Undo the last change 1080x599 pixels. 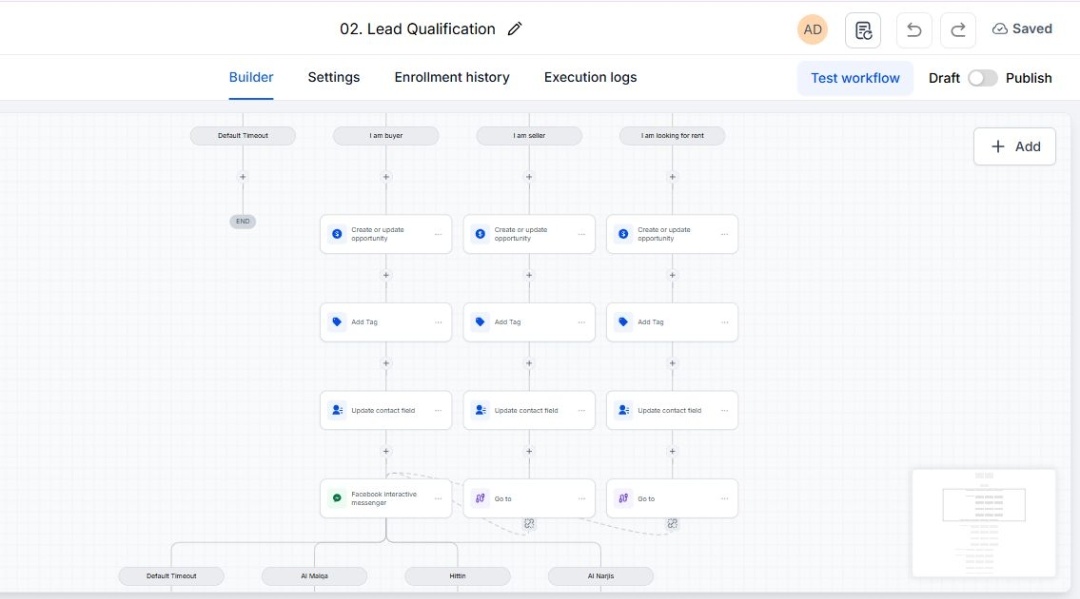[914, 30]
